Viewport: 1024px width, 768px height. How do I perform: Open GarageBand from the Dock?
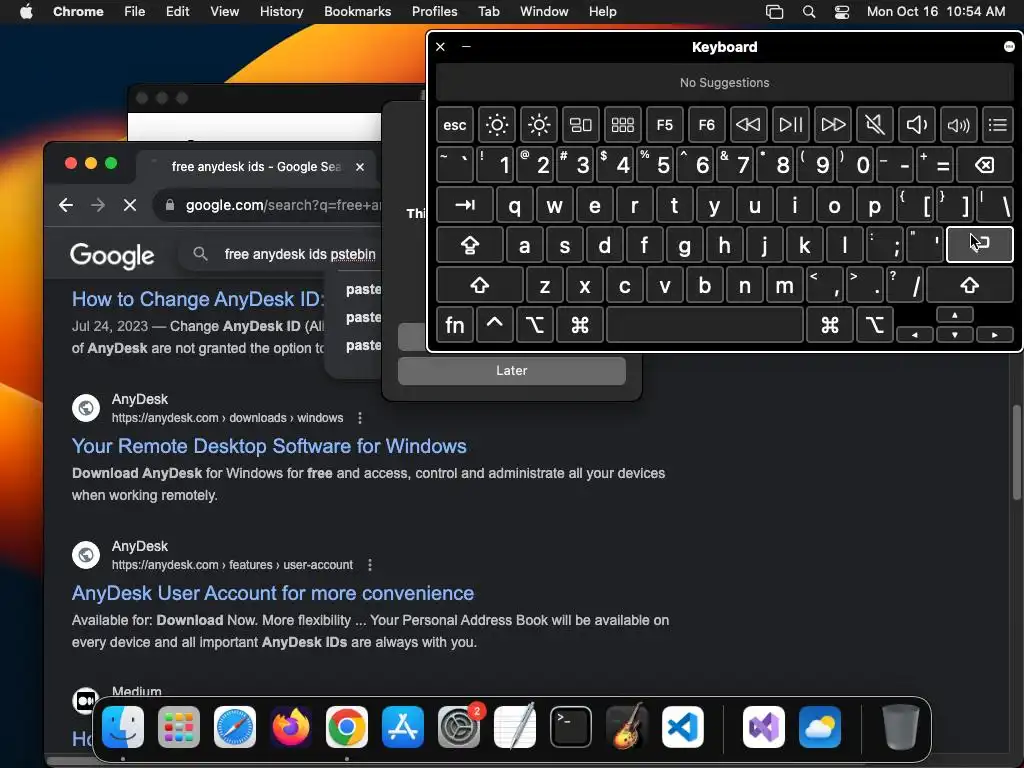(x=627, y=727)
